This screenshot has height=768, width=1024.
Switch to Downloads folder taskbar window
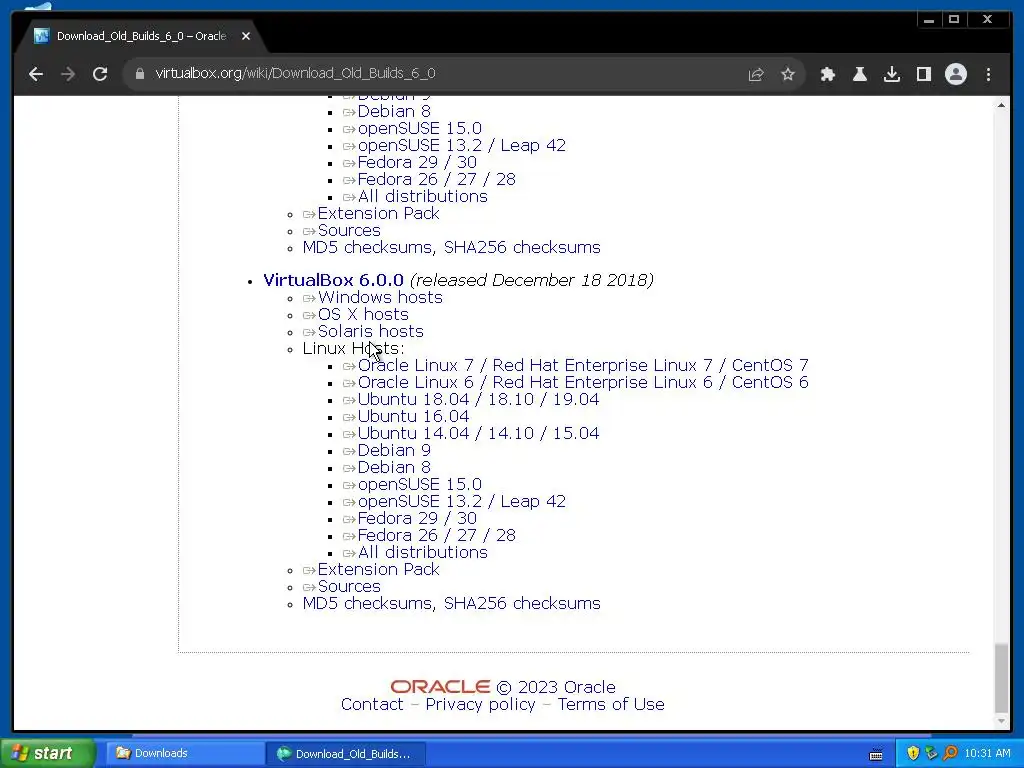point(186,753)
